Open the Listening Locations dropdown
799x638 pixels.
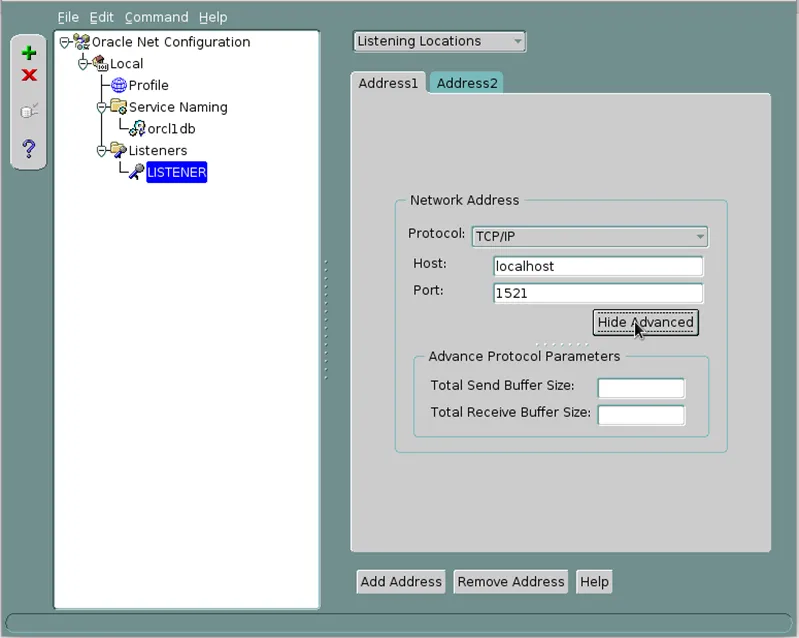pyautogui.click(x=439, y=41)
